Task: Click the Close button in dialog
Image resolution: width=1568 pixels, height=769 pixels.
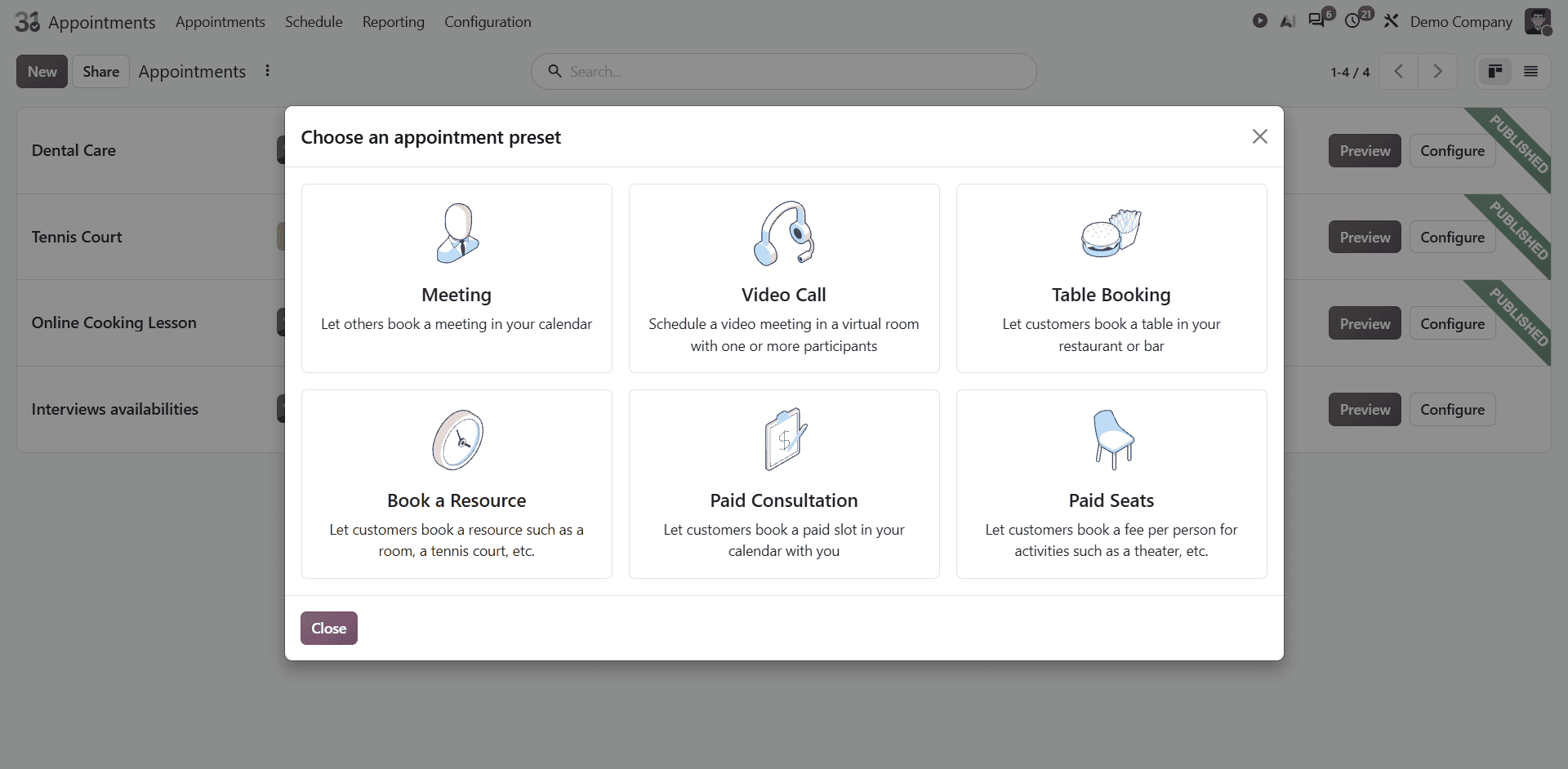Action: pyautogui.click(x=329, y=628)
